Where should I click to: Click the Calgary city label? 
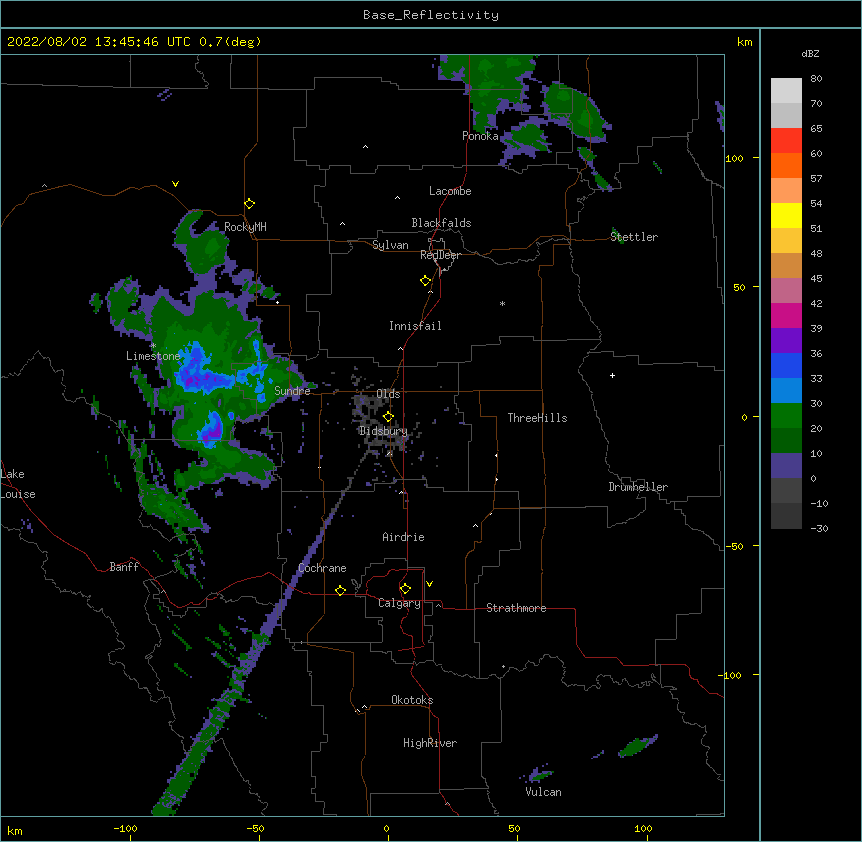tap(399, 603)
